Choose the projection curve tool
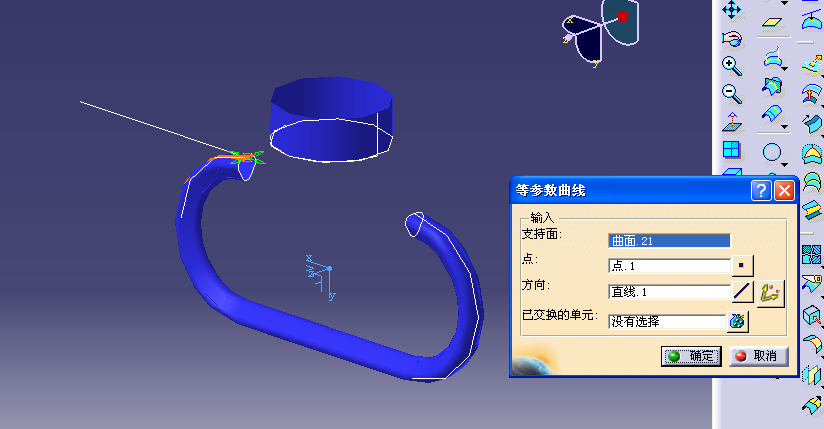Image resolution: width=824 pixels, height=429 pixels. [772, 57]
